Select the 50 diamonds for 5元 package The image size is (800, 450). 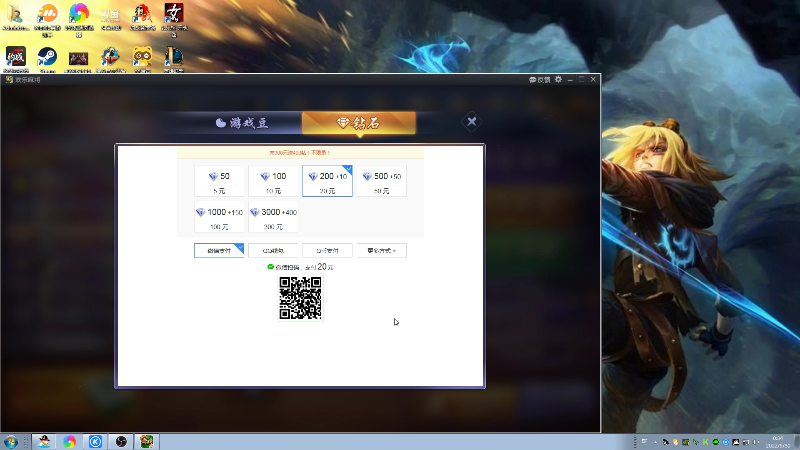point(219,181)
